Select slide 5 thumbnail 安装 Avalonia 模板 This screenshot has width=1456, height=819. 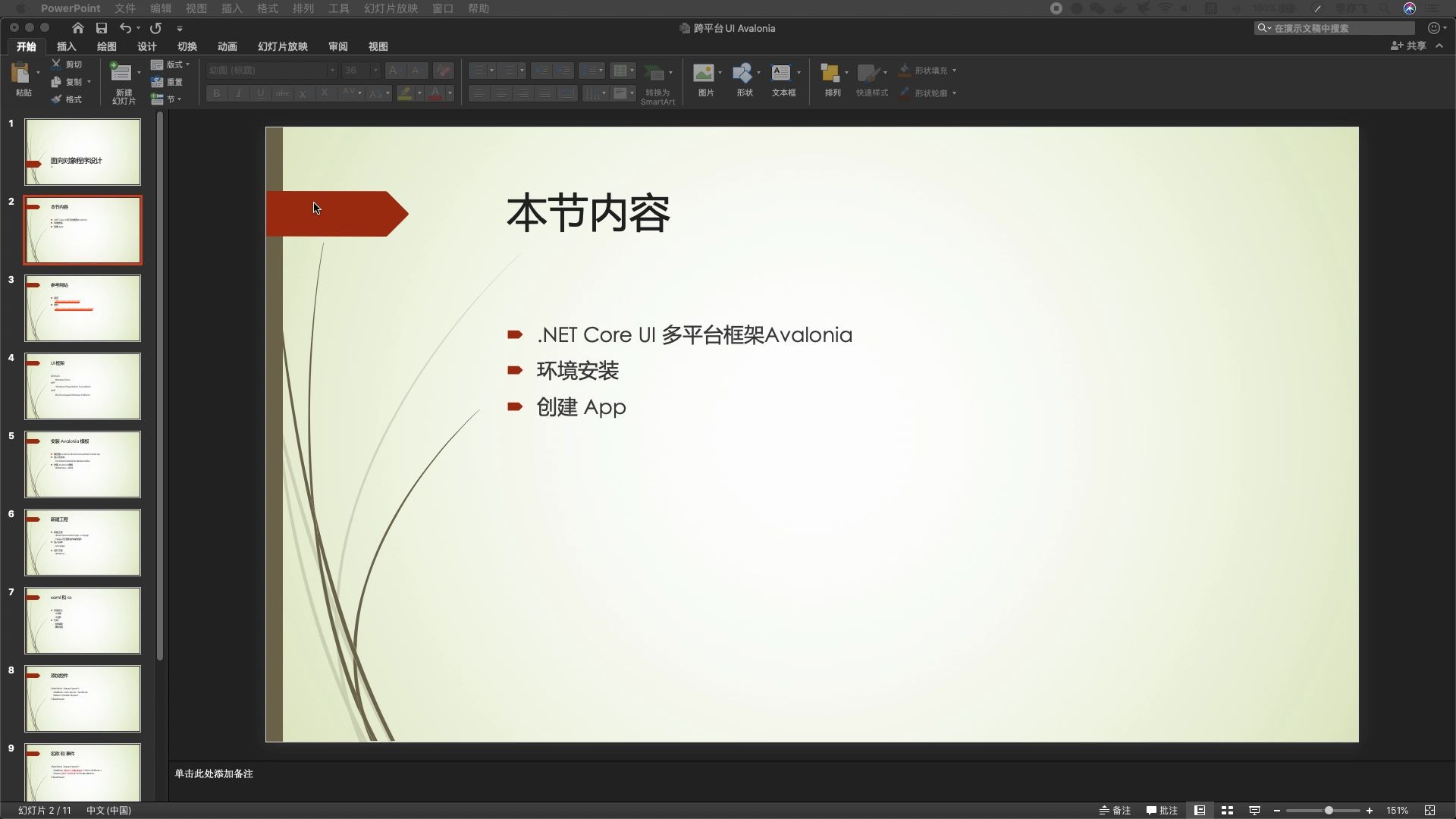83,464
